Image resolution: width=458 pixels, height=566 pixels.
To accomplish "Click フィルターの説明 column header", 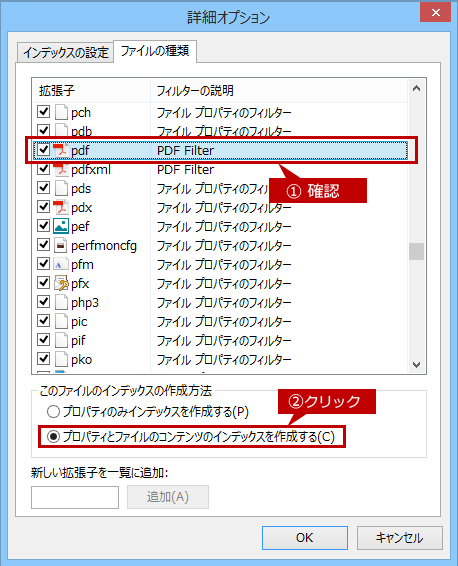I will (279, 90).
